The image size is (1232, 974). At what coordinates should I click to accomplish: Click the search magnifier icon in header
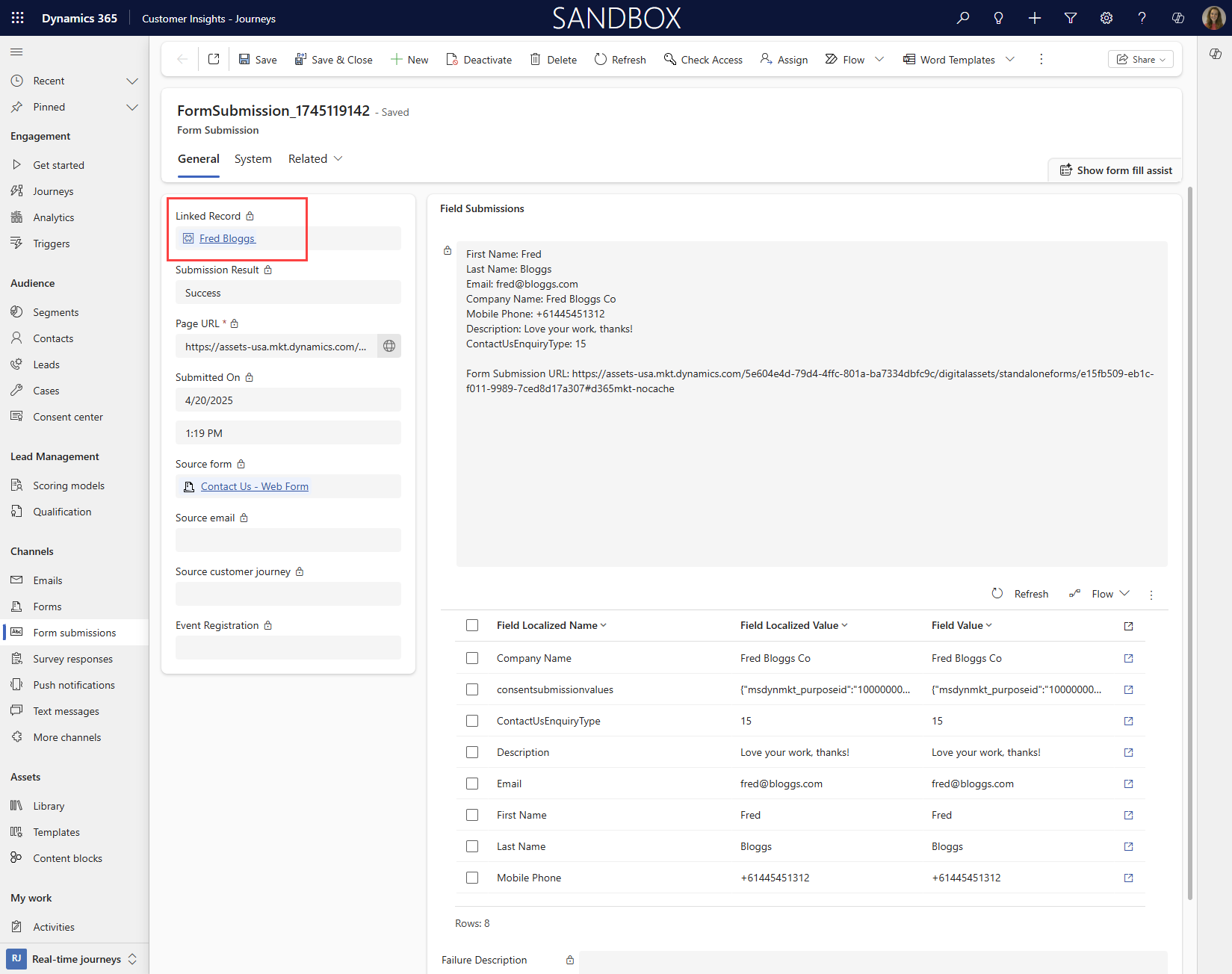click(x=963, y=18)
